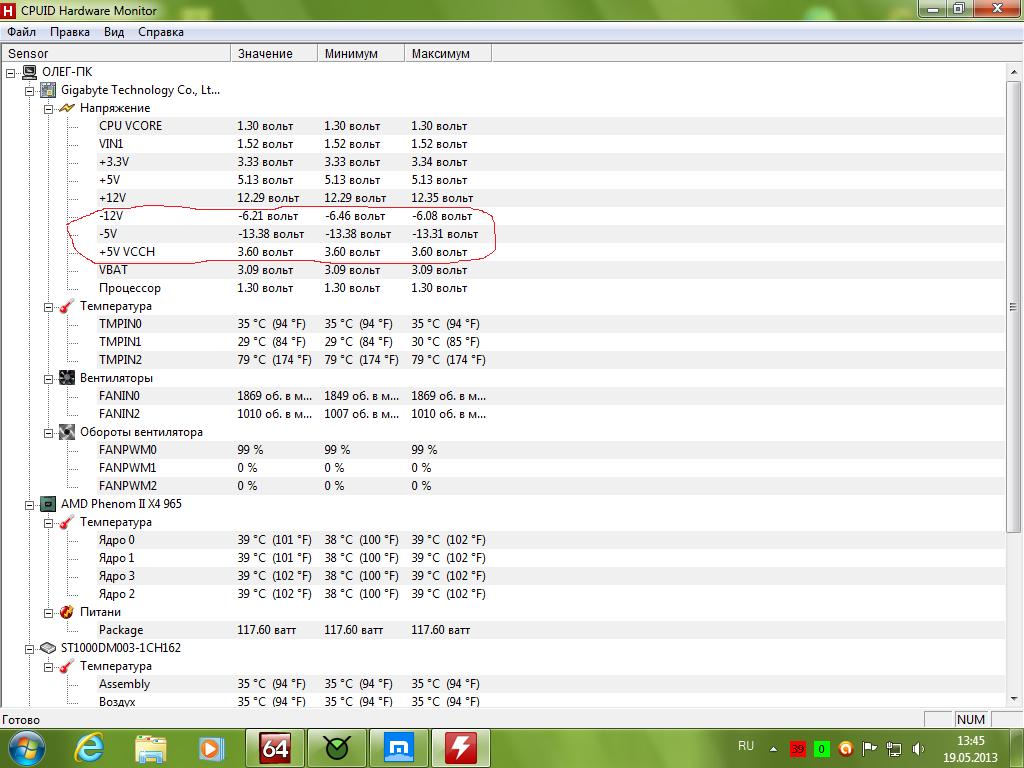Open the Справка menu
Viewport: 1024px width, 768px height.
pos(161,32)
